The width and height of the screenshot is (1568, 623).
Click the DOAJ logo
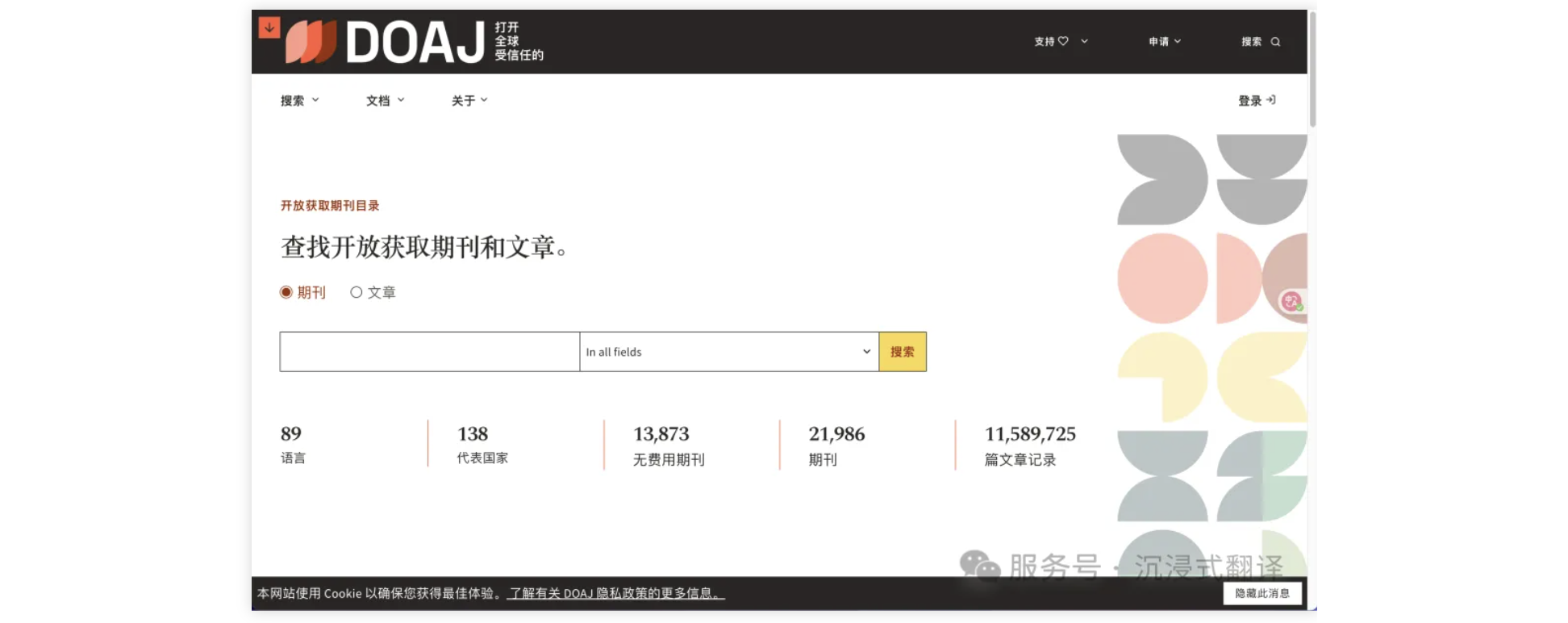(386, 42)
